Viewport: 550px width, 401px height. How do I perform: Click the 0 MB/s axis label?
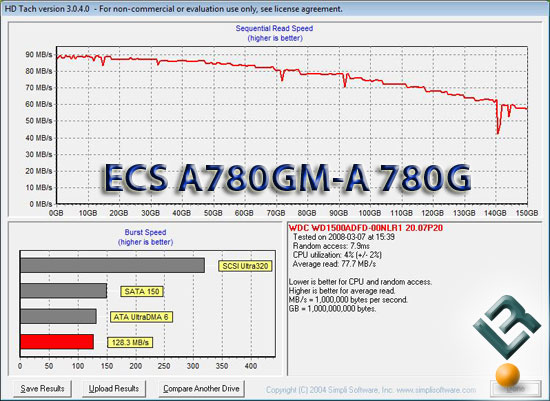[x=41, y=204]
